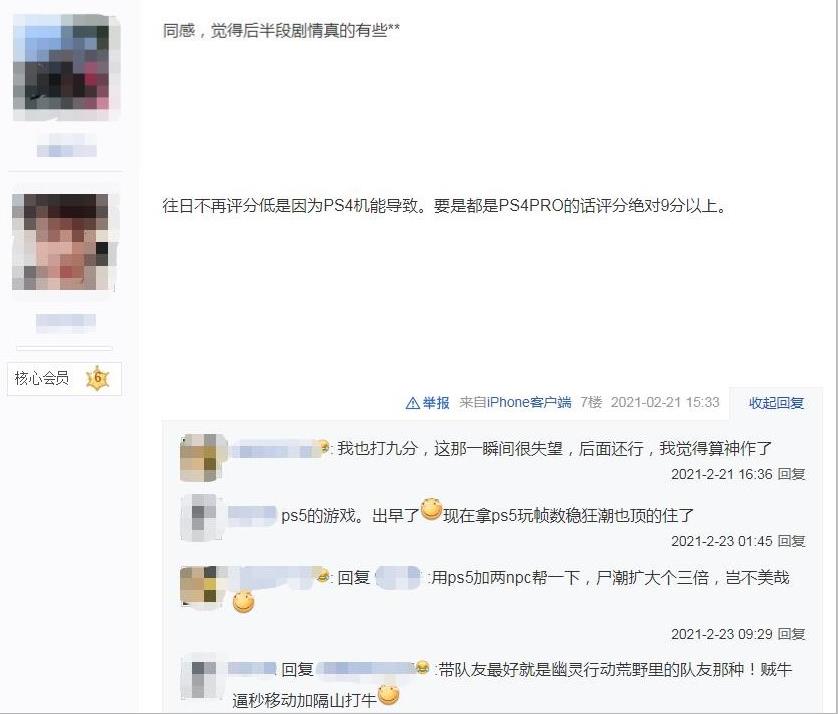Image resolution: width=838 pixels, height=714 pixels.
Task: Open the first poster's pixelated avatar
Action: click(x=66, y=67)
